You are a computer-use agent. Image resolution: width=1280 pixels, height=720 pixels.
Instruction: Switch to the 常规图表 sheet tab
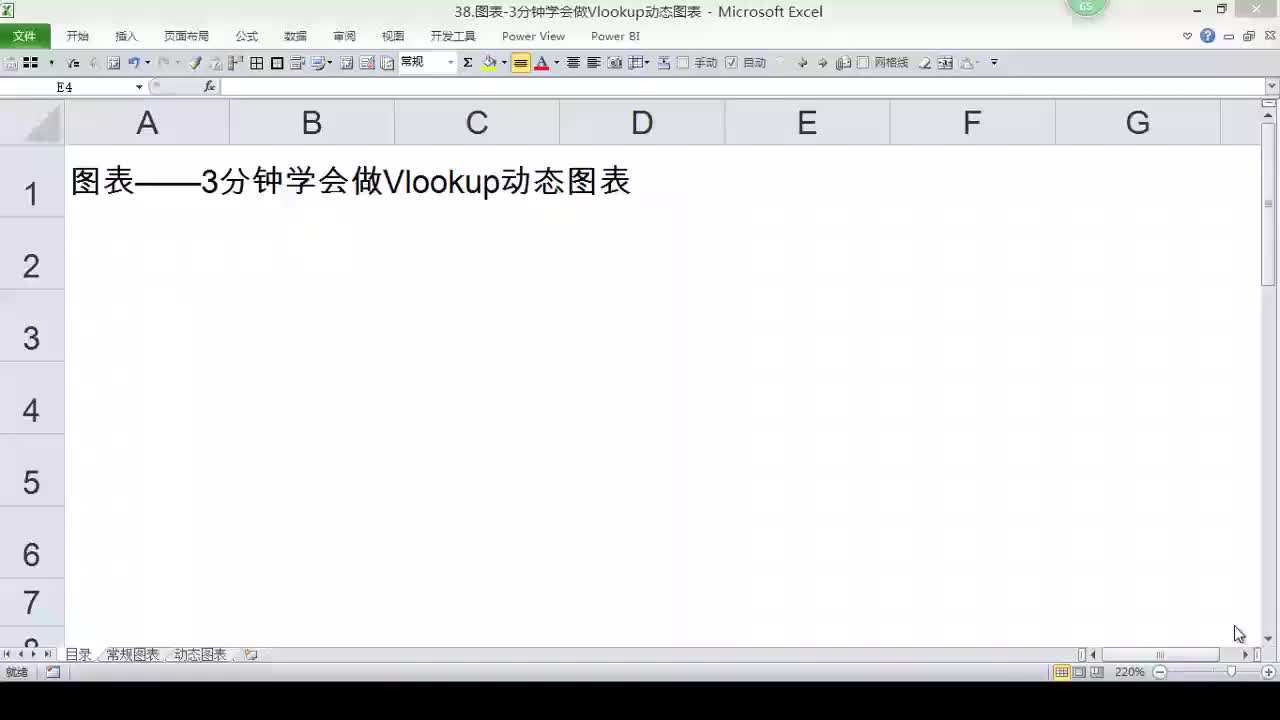click(133, 655)
